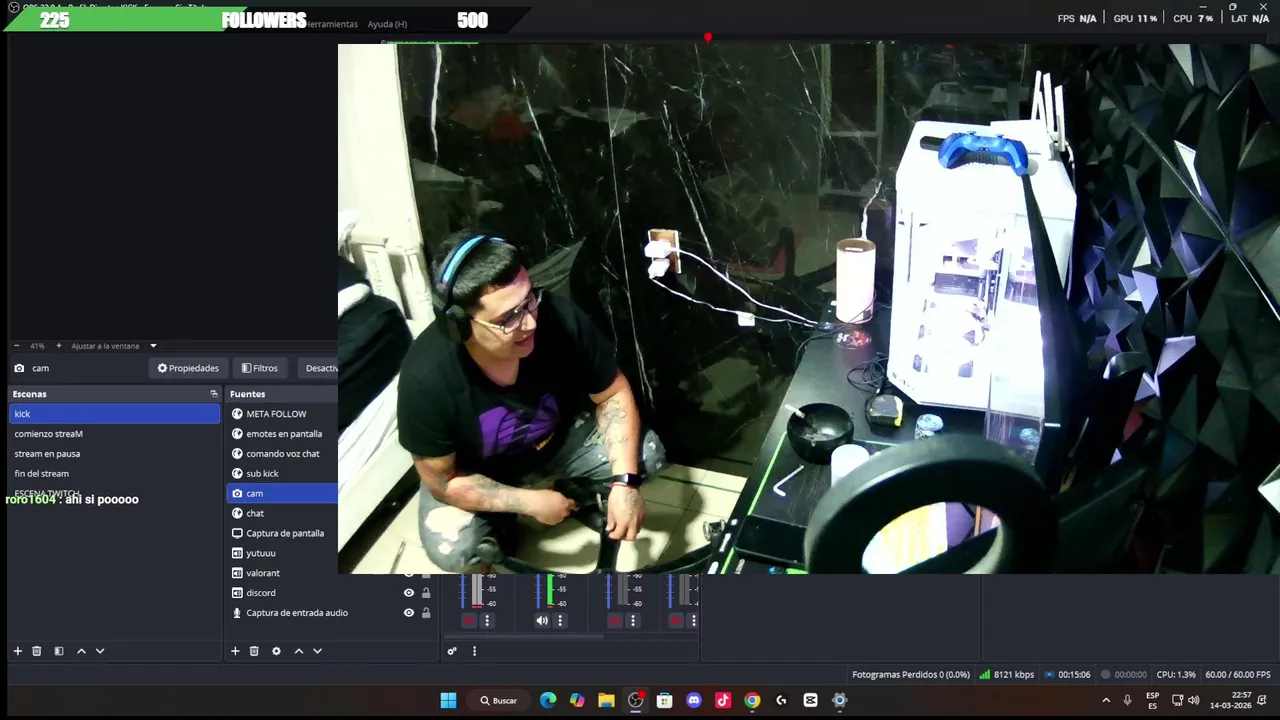Switch to comienzo streaM scene
1280x720 pixels.
[114, 434]
